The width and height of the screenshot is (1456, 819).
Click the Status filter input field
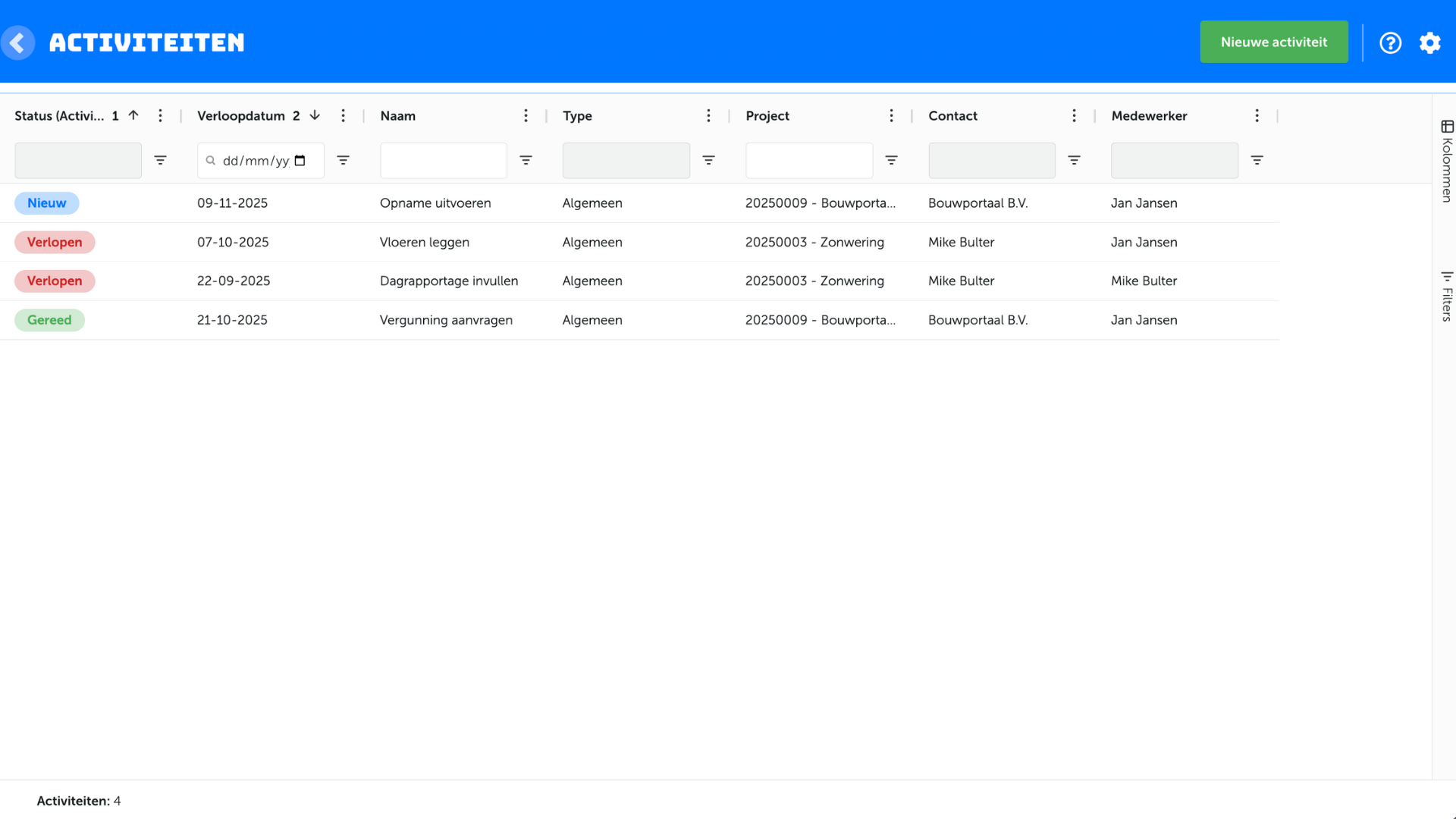click(x=78, y=160)
